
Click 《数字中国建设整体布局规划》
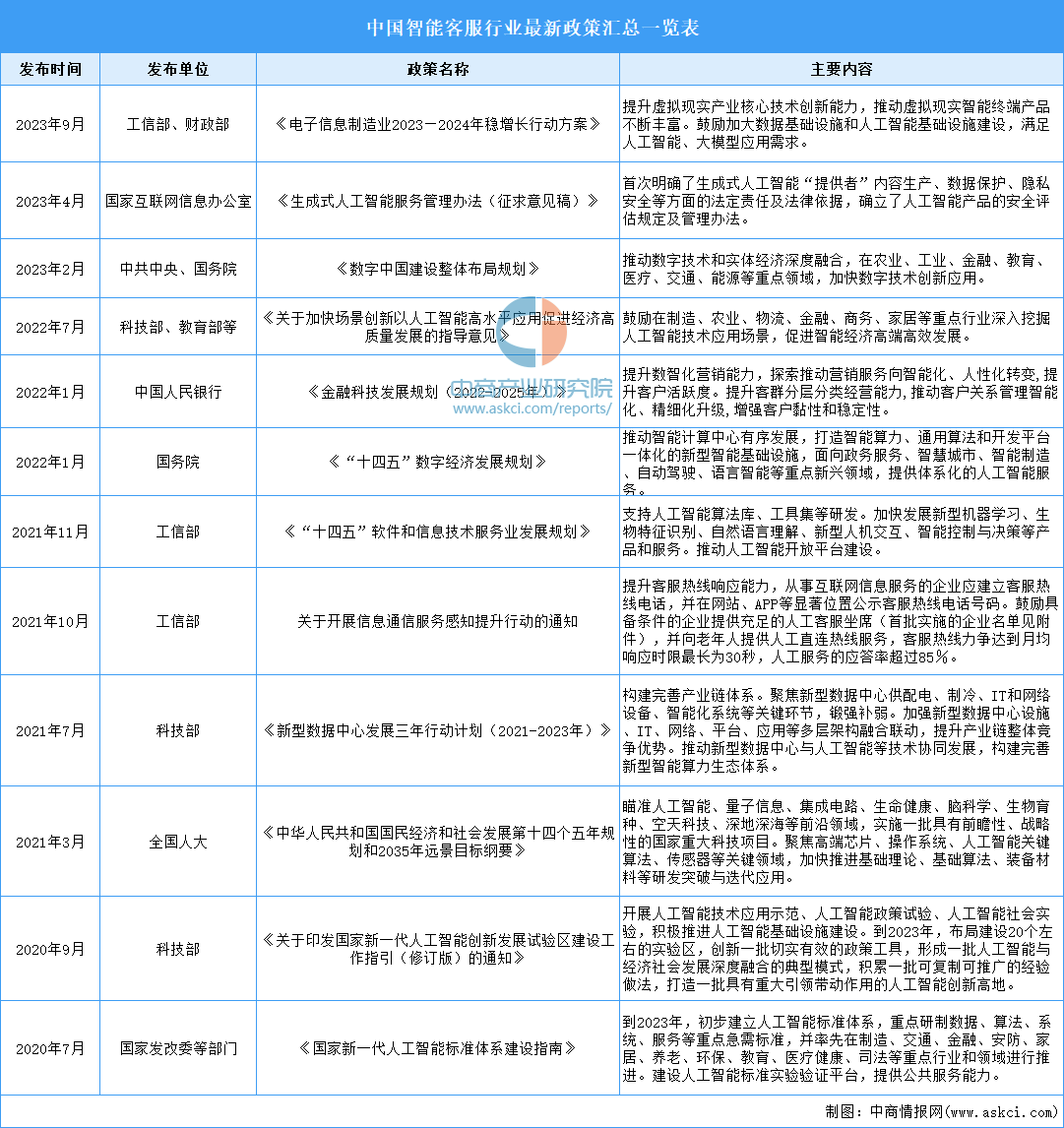[437, 269]
